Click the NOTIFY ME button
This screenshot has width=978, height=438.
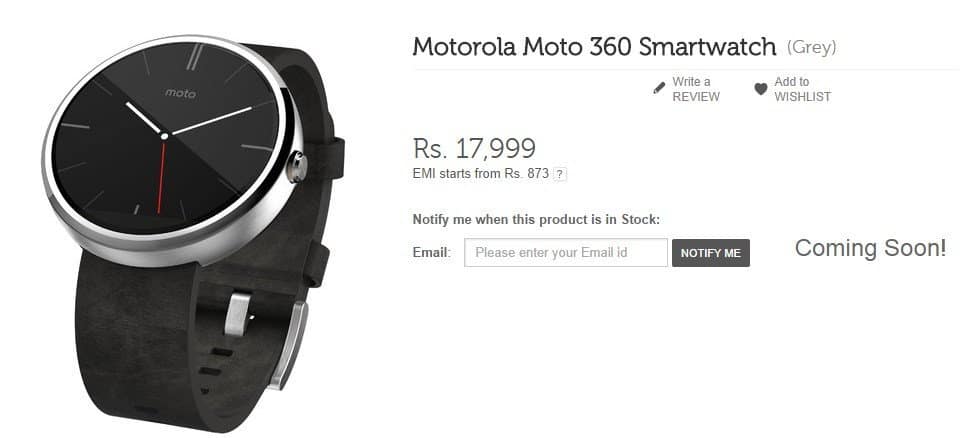710,253
